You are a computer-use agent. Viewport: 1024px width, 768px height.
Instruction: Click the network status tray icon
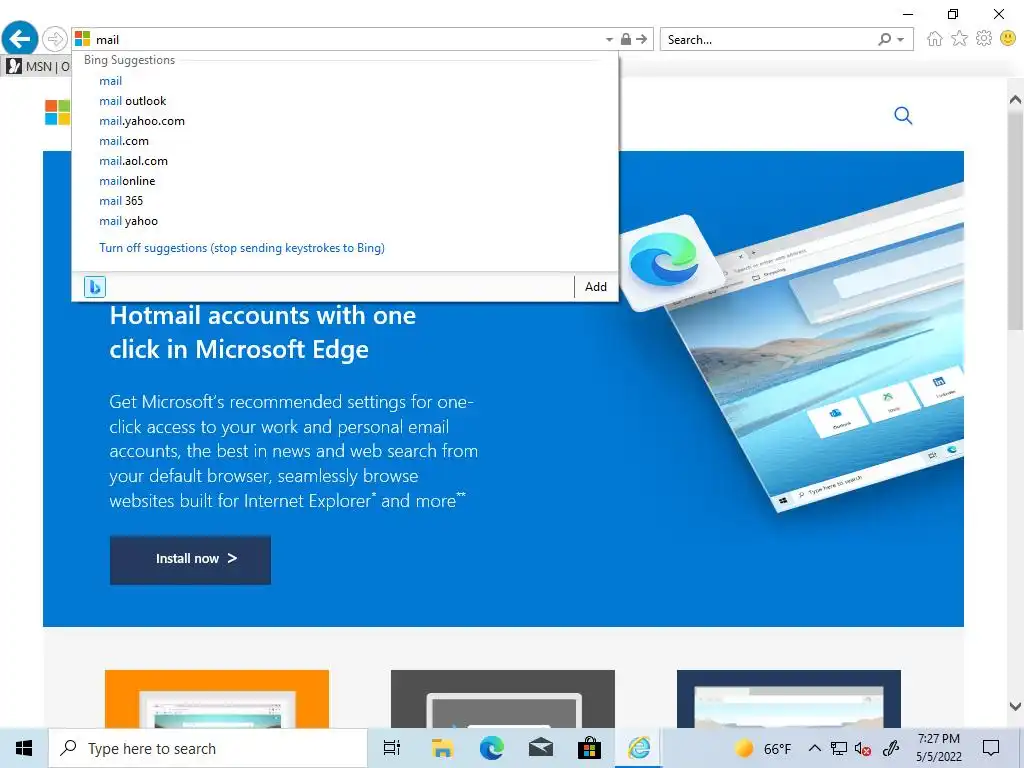coord(839,748)
